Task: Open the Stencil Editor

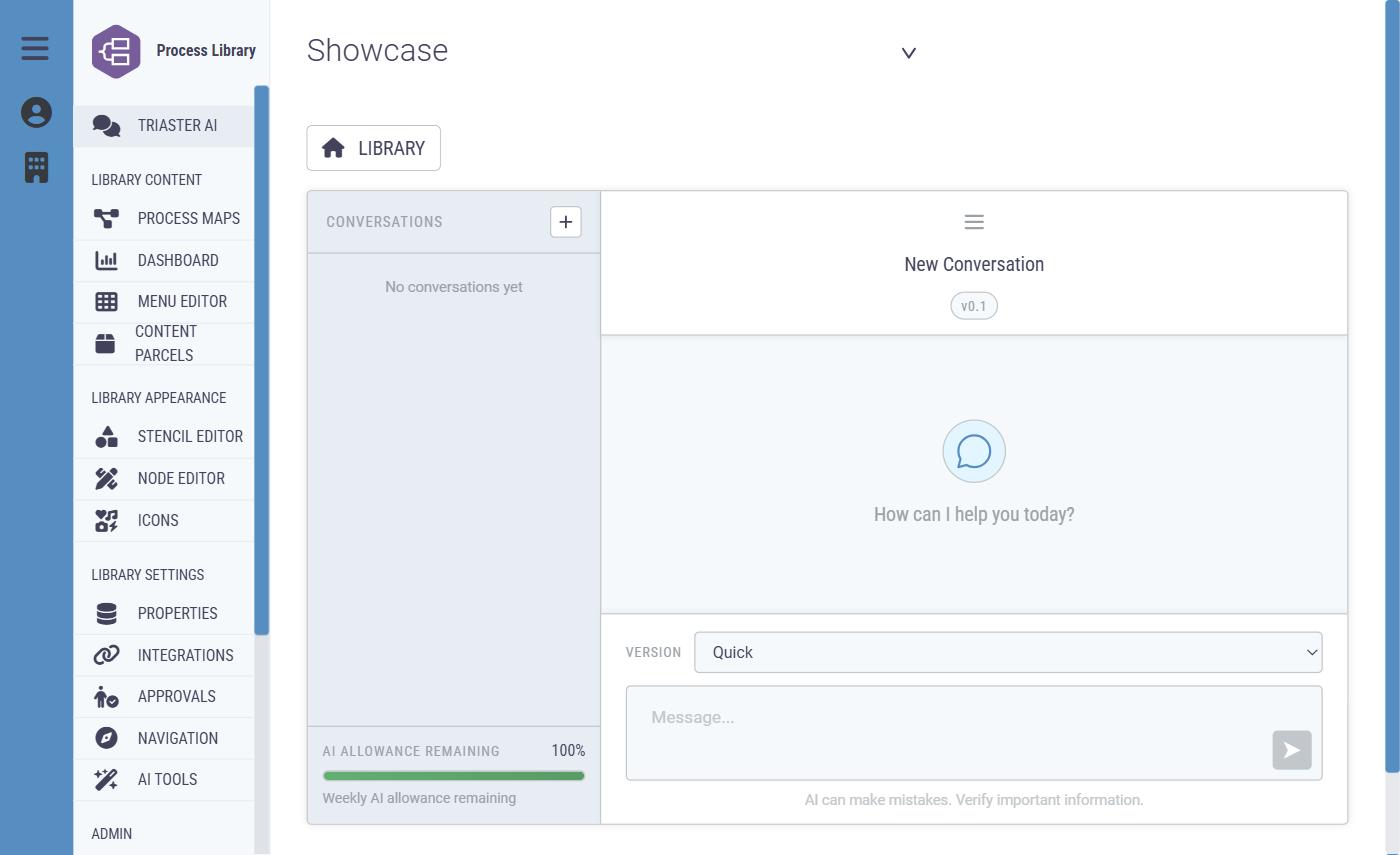Action: click(x=164, y=437)
